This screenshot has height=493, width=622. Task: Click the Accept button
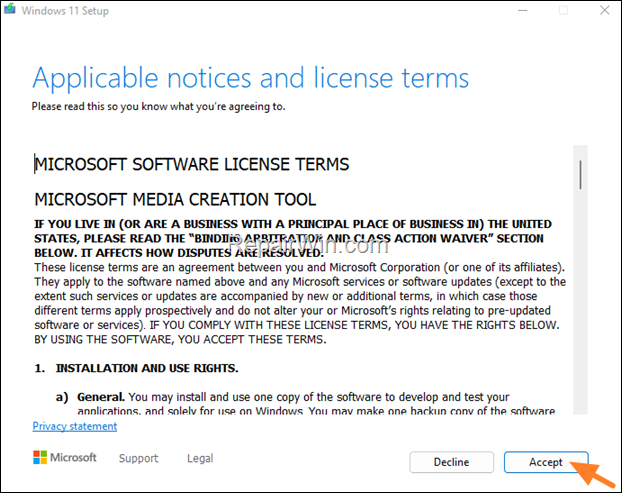(x=546, y=462)
